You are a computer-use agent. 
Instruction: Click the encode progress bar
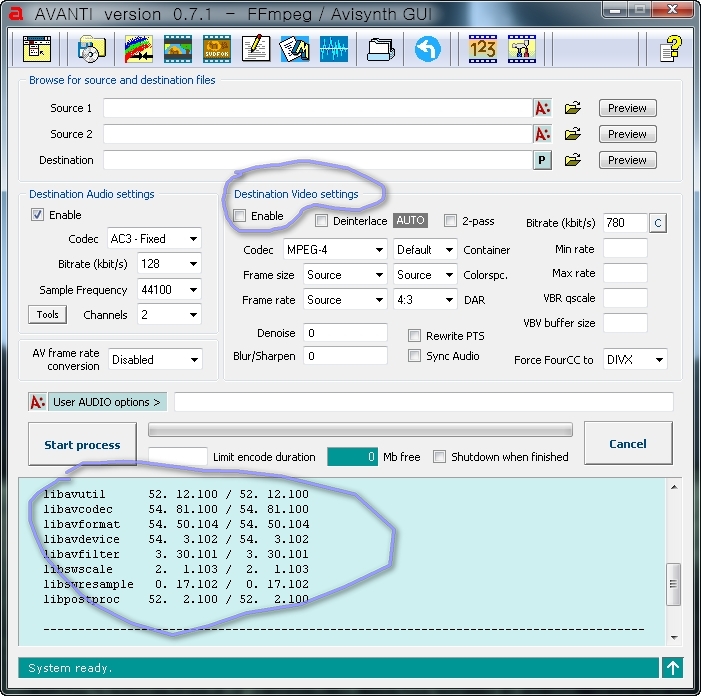[x=360, y=430]
